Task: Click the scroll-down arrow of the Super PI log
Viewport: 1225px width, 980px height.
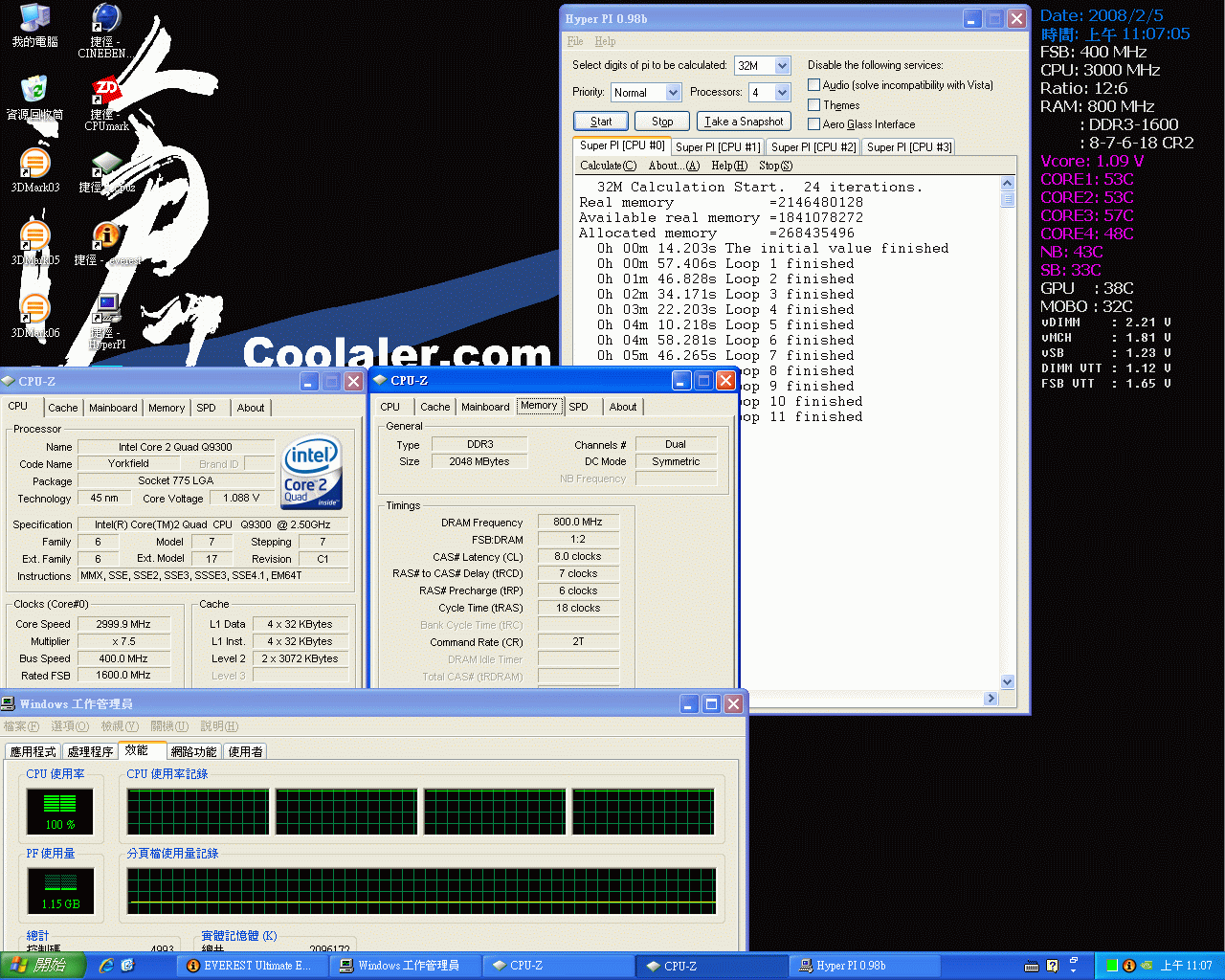Action: (1007, 682)
